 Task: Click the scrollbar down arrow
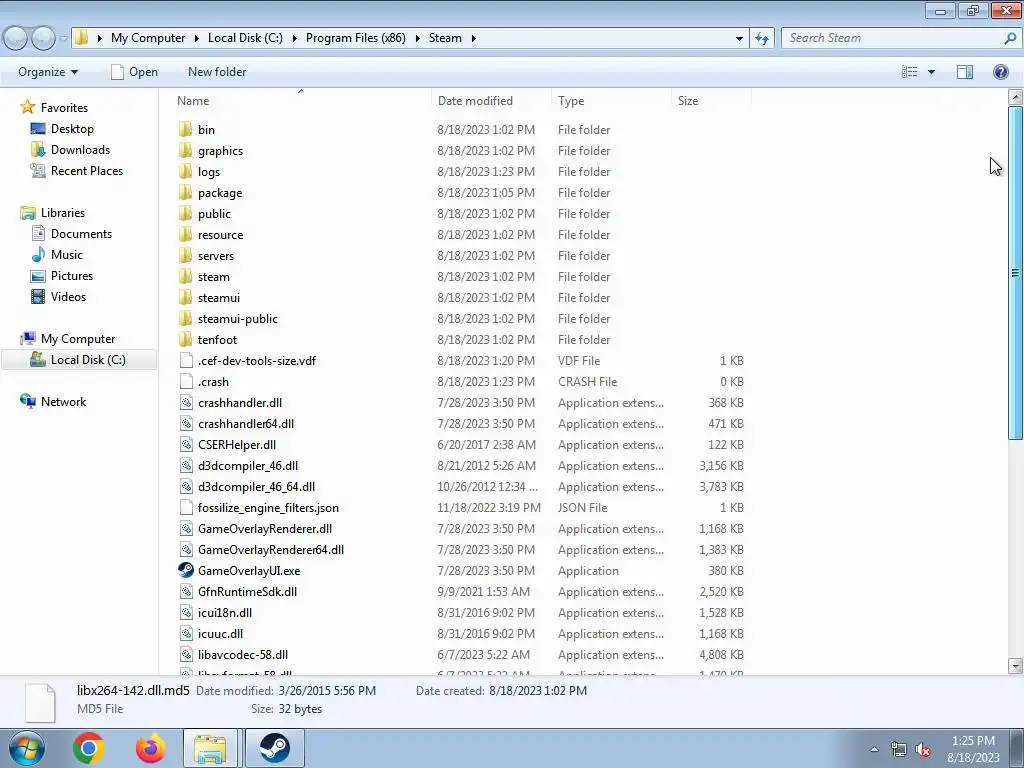[1015, 666]
